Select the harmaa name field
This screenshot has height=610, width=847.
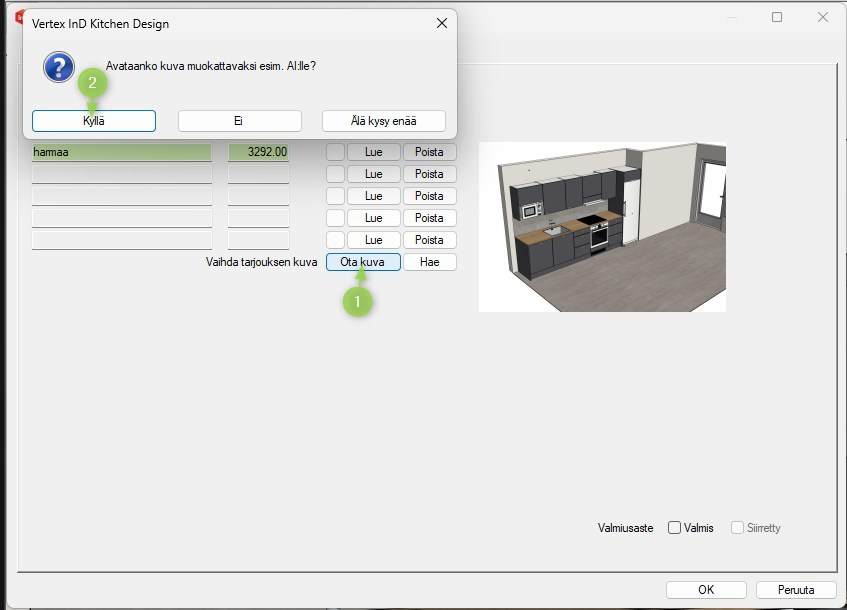[122, 152]
